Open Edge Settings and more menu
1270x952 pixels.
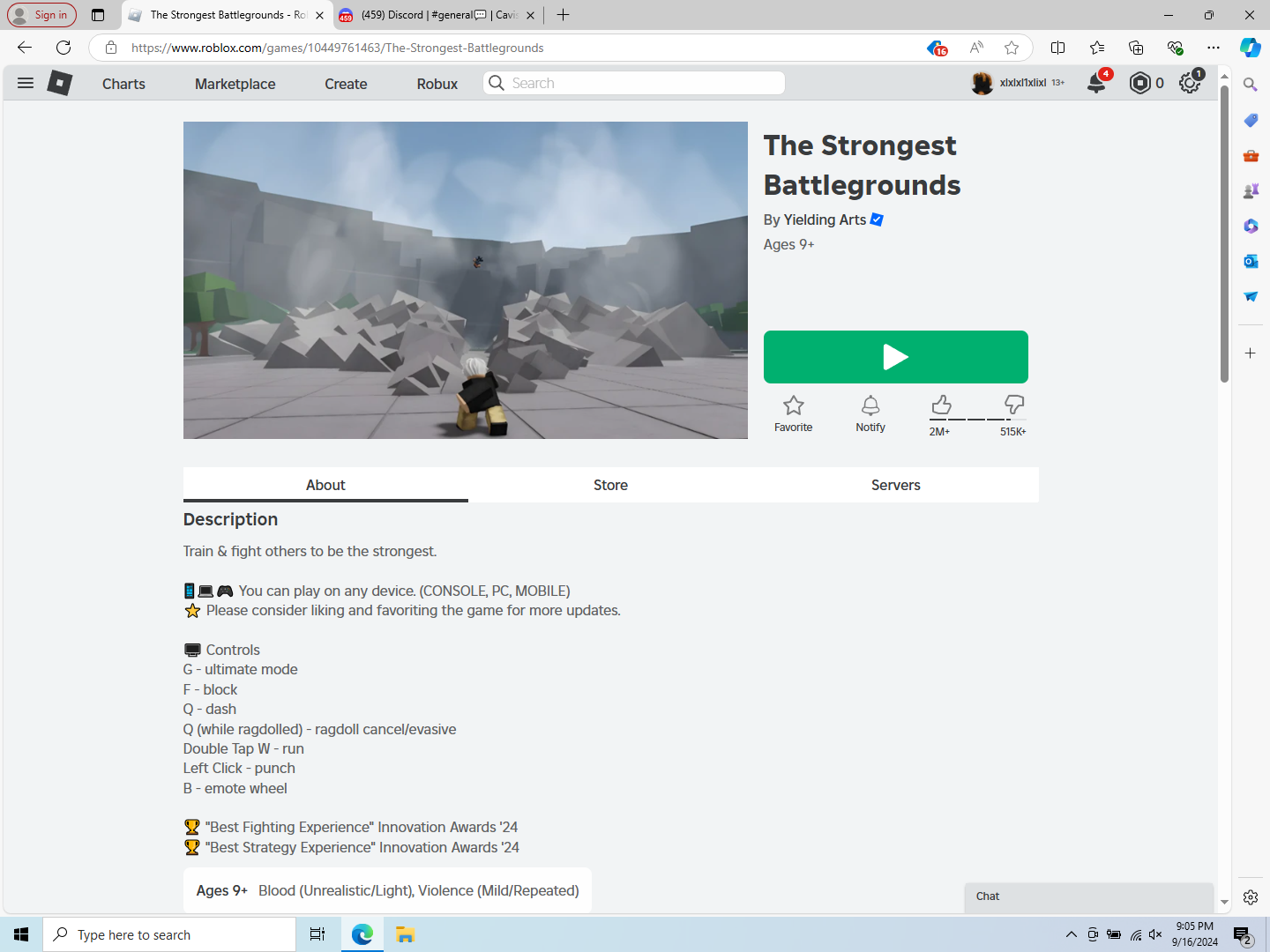coord(1214,48)
